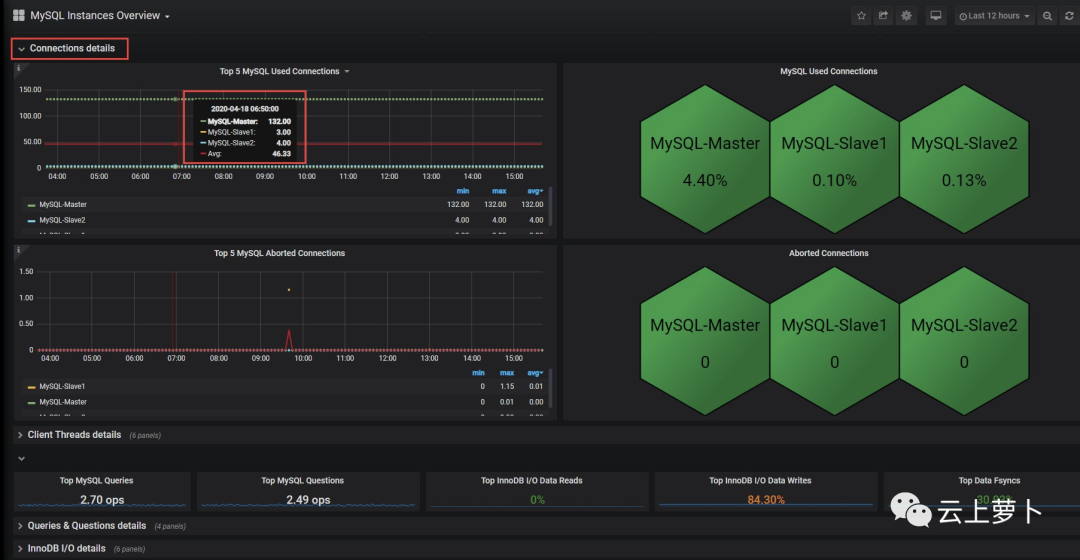Share the dashboard
The image size is (1080, 560).
[x=883, y=16]
